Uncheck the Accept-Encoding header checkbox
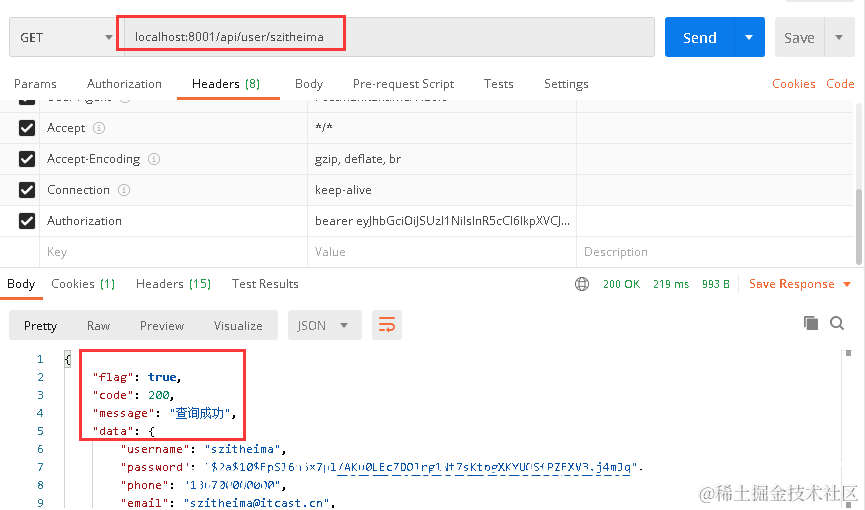Screen dimensions: 865x510 tap(26, 159)
